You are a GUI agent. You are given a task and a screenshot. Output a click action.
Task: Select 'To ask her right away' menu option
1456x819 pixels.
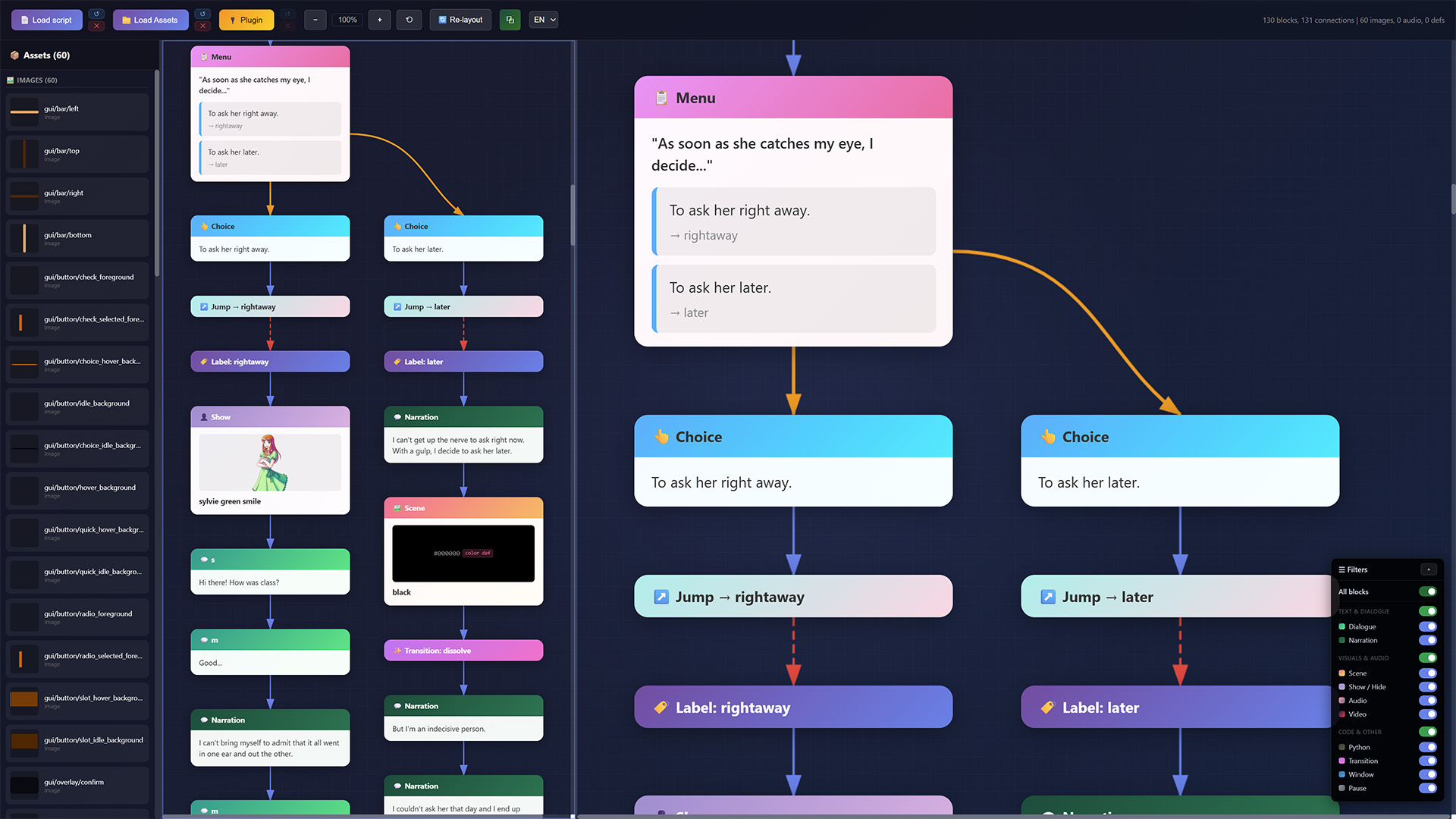pyautogui.click(x=794, y=221)
